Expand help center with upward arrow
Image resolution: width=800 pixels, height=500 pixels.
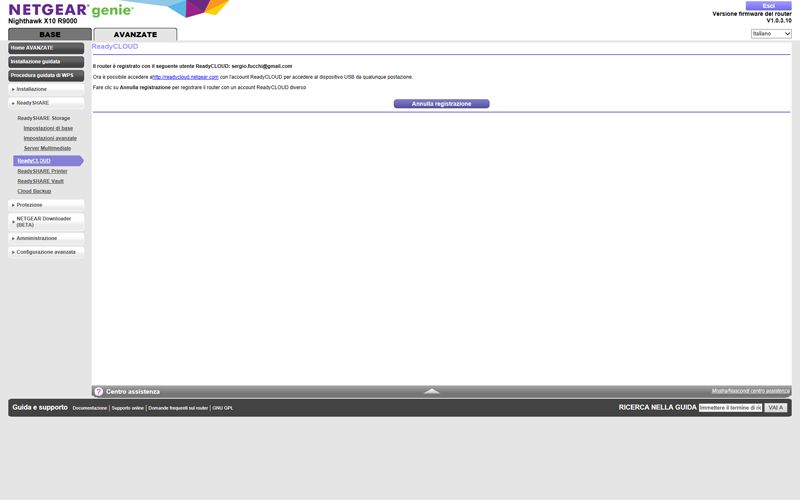(x=432, y=391)
